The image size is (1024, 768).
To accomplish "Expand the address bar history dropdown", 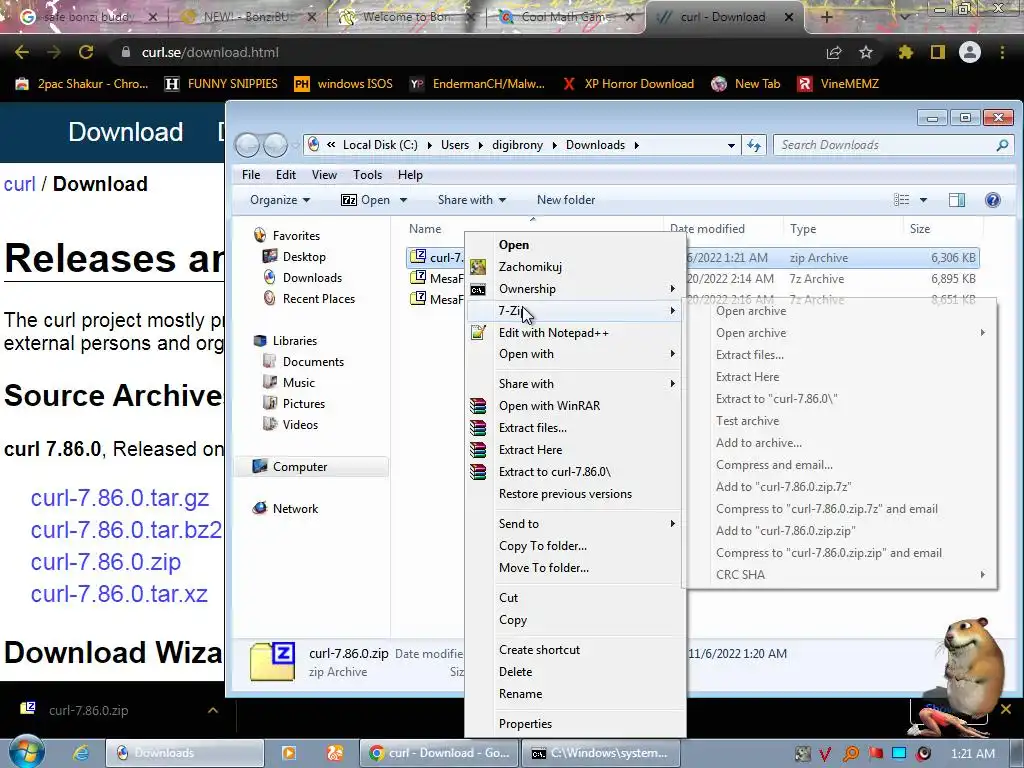I will [x=731, y=145].
